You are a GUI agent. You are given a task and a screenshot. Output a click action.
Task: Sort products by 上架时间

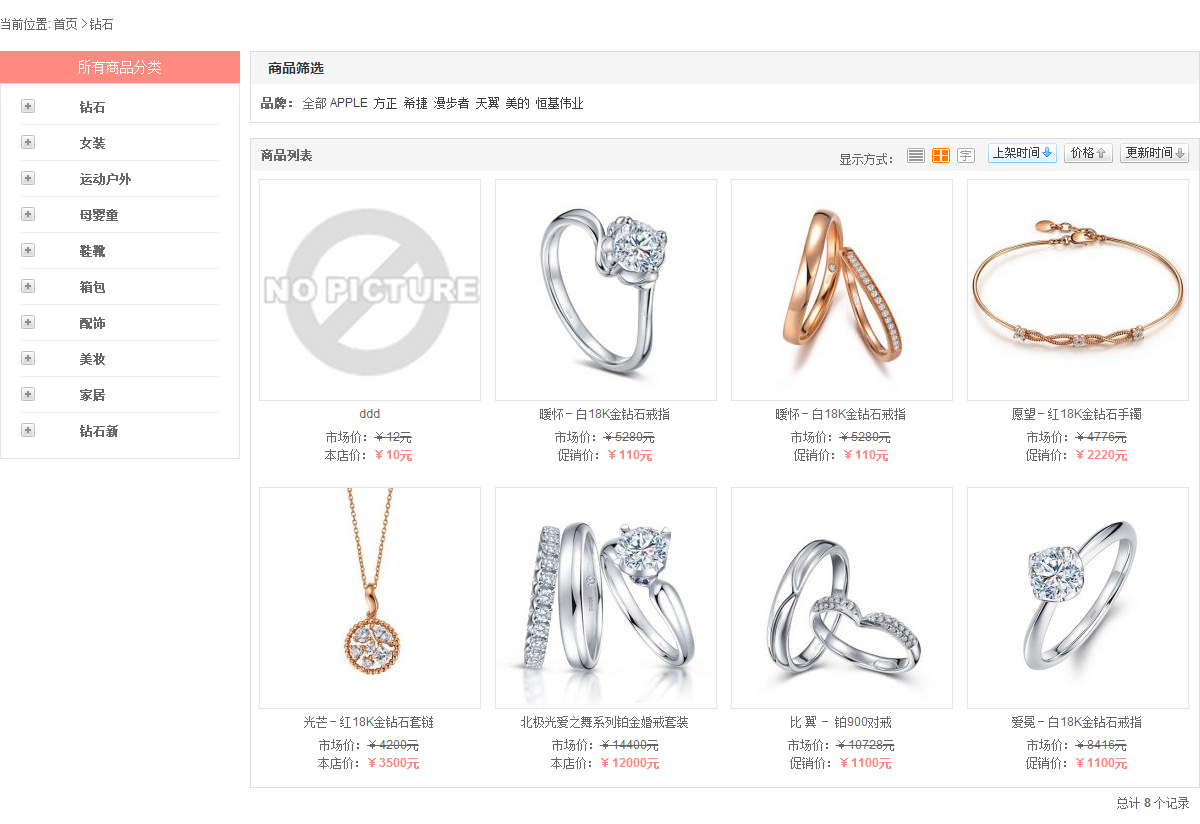point(1022,153)
